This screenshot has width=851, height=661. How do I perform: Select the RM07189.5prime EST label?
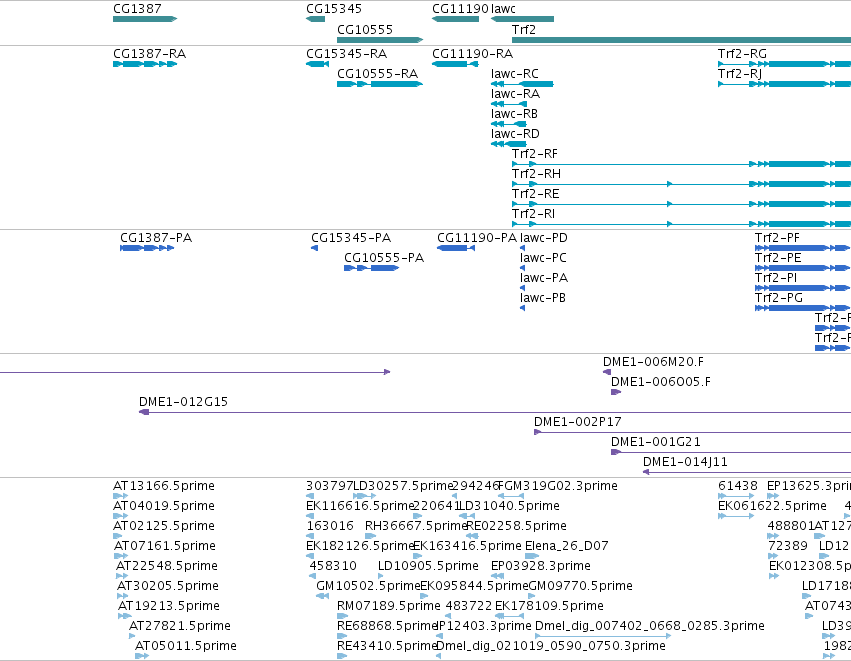click(389, 606)
